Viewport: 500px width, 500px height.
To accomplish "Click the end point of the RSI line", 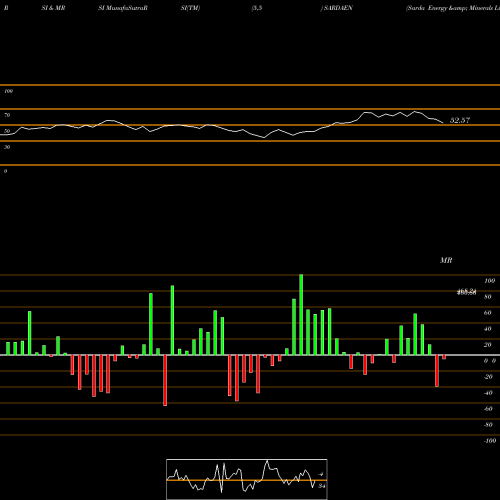I will (x=443, y=123).
